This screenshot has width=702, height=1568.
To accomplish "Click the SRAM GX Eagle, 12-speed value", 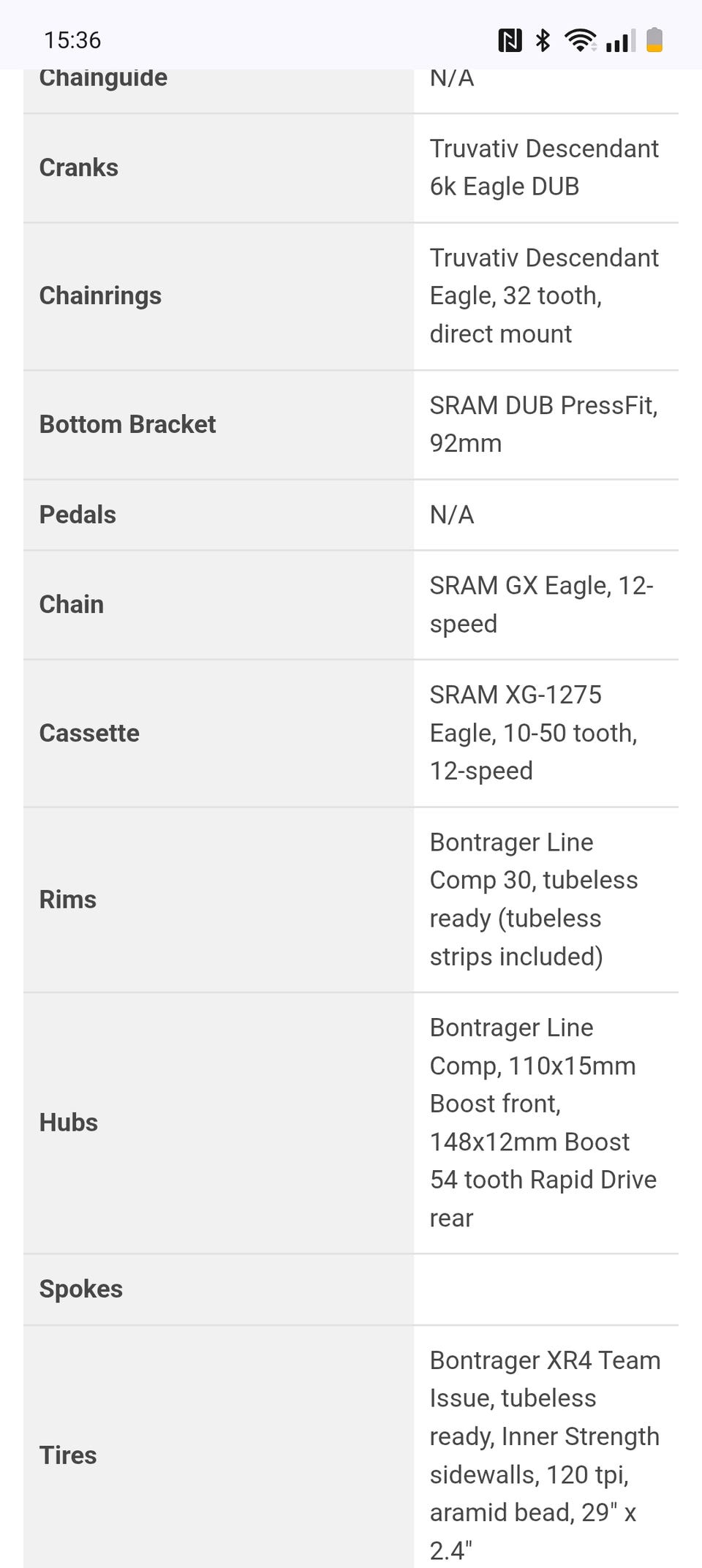I will tap(541, 604).
